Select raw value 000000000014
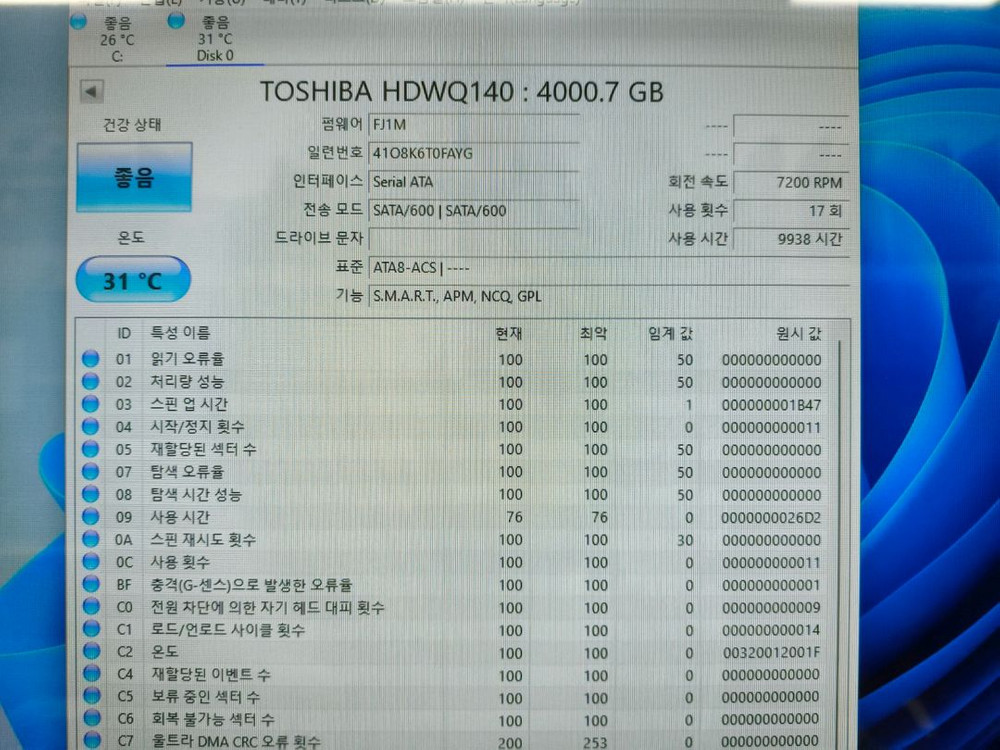The width and height of the screenshot is (1000, 750). pyautogui.click(x=772, y=630)
